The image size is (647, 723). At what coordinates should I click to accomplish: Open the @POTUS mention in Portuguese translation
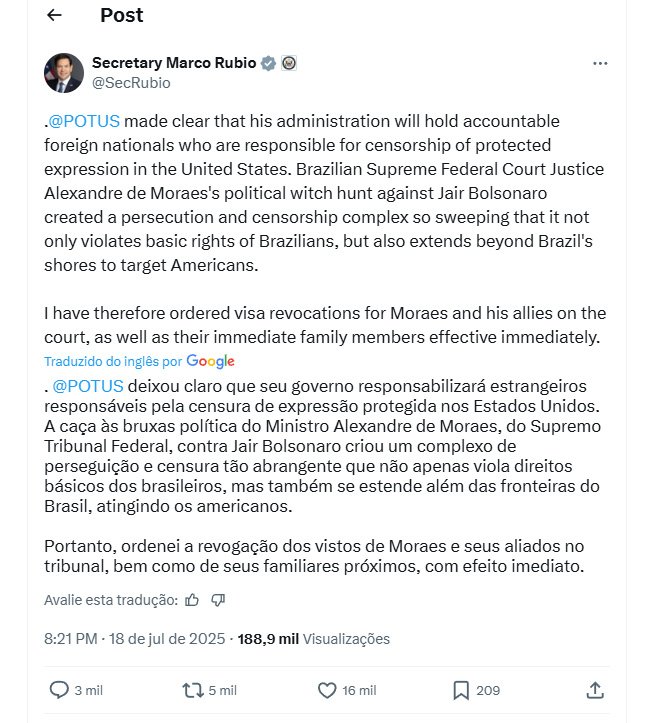88,386
